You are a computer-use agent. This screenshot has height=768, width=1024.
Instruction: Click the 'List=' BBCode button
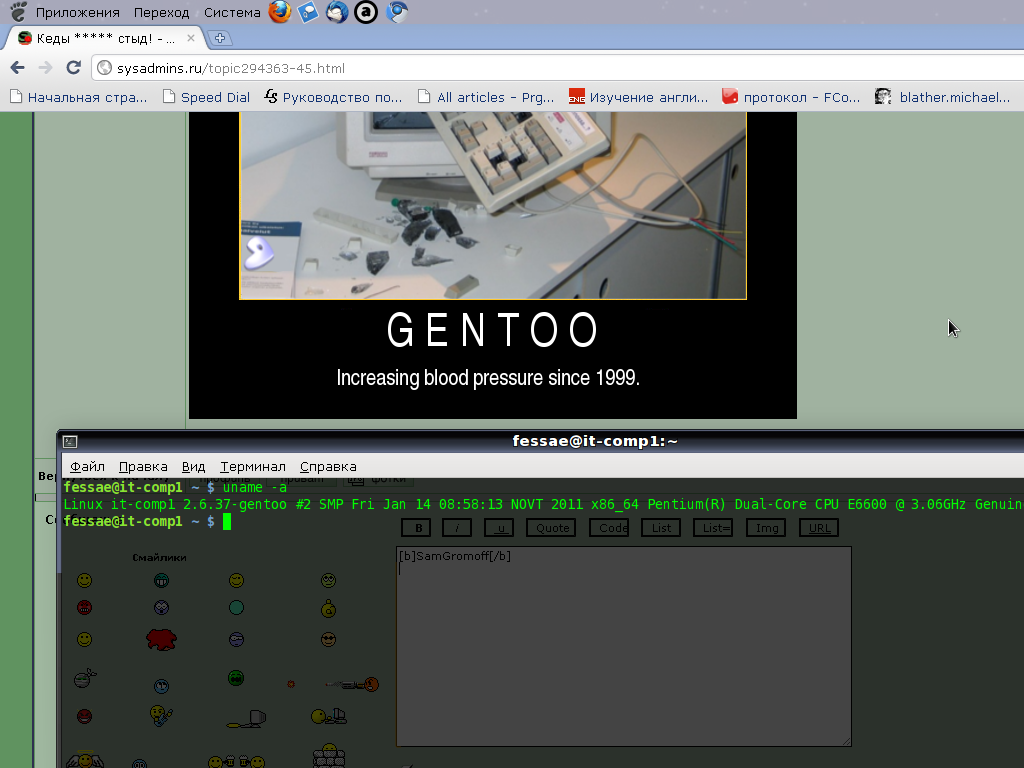714,528
